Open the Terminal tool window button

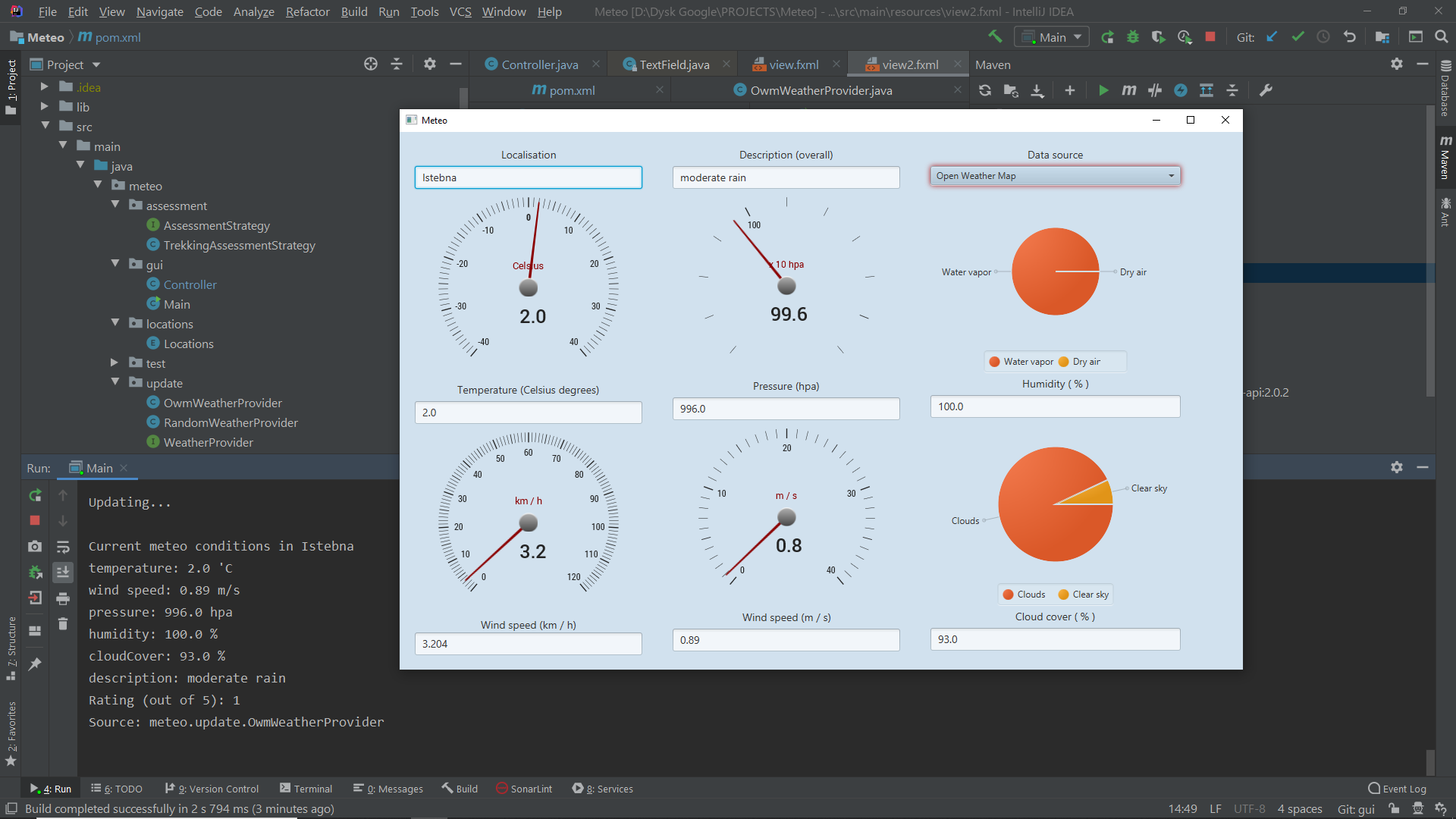tap(306, 789)
